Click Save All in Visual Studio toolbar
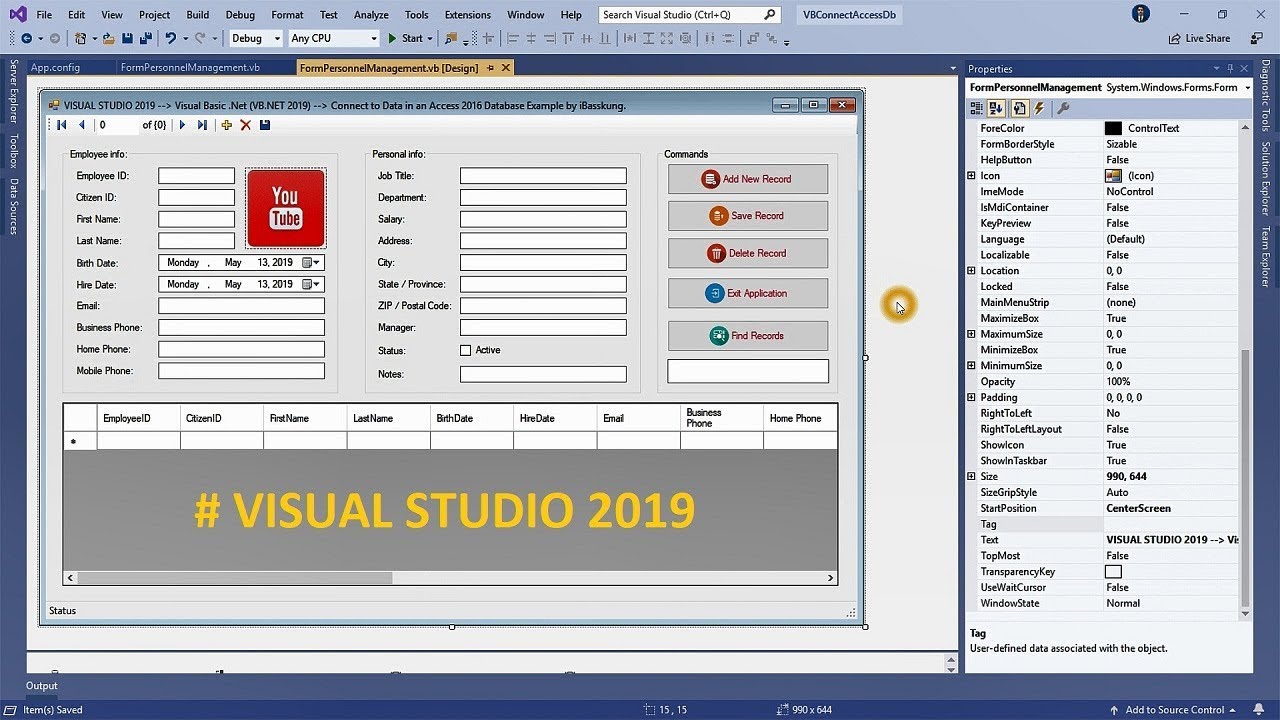1280x720 pixels. (145, 38)
